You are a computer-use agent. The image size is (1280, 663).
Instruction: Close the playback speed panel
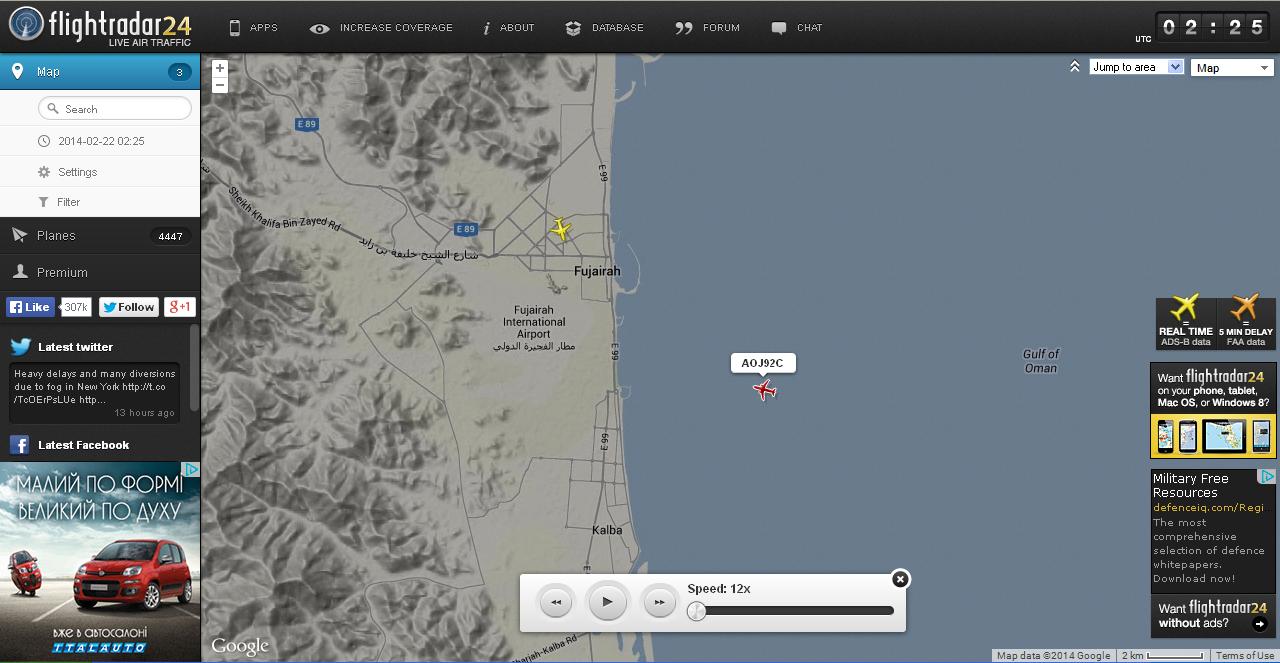[900, 579]
